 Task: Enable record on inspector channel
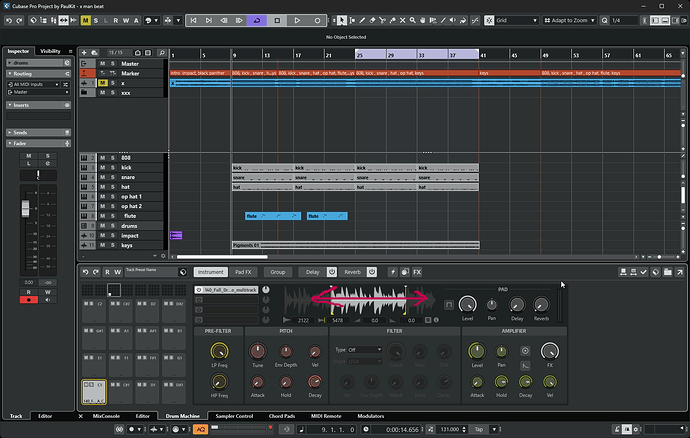[x=29, y=300]
